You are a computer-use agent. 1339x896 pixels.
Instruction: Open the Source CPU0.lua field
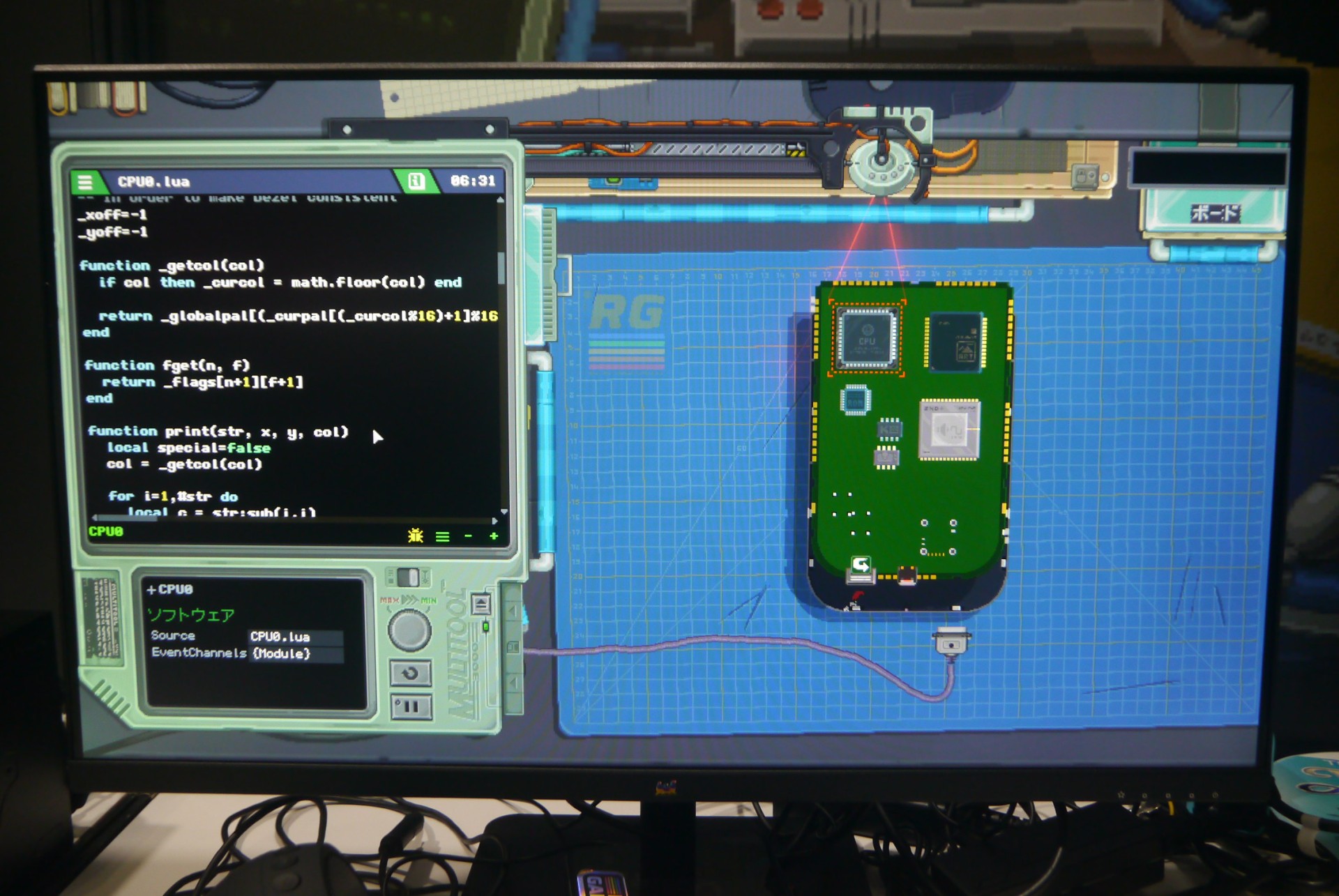[x=294, y=637]
